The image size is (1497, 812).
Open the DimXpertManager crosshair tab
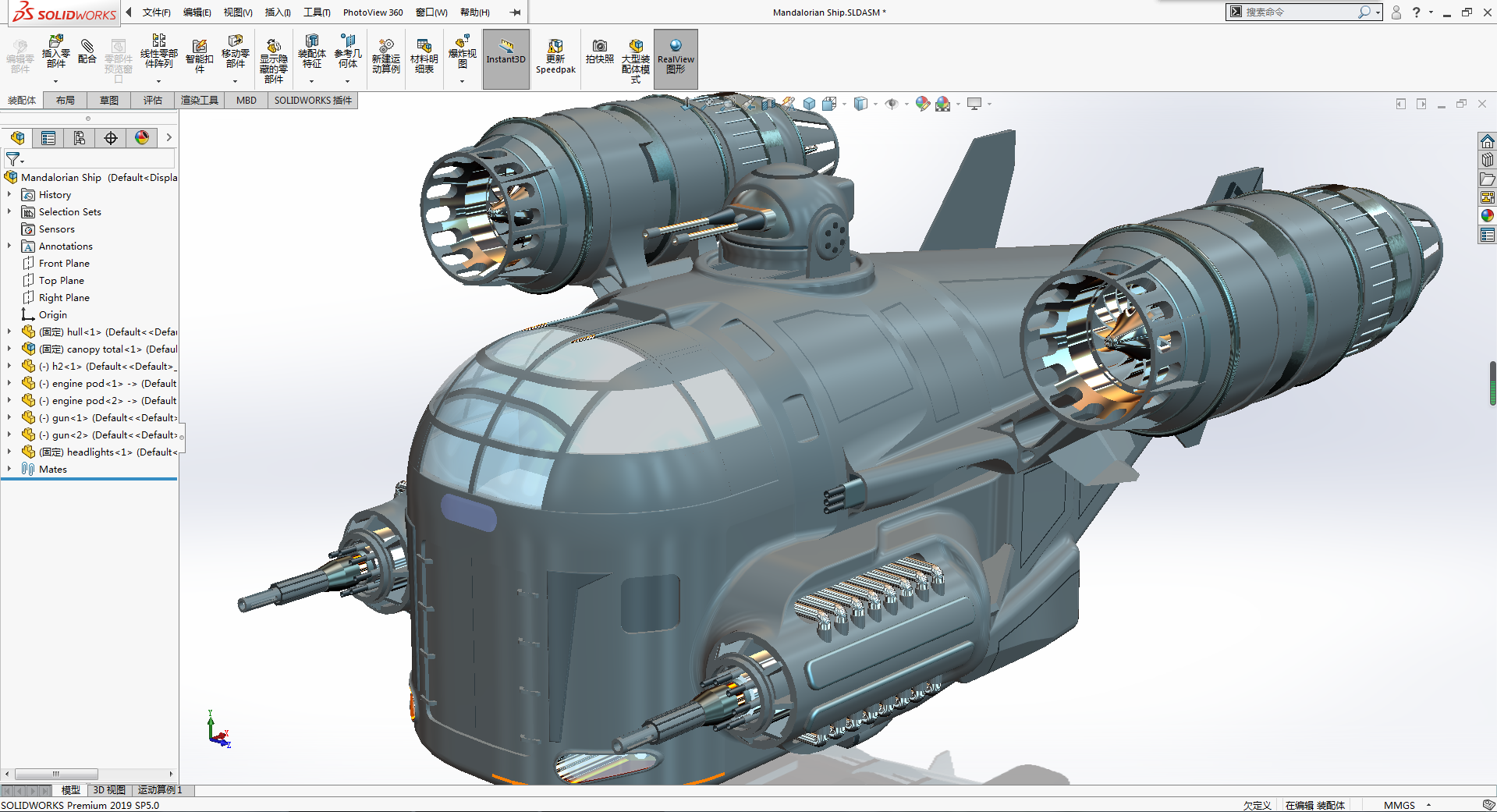pyautogui.click(x=111, y=138)
